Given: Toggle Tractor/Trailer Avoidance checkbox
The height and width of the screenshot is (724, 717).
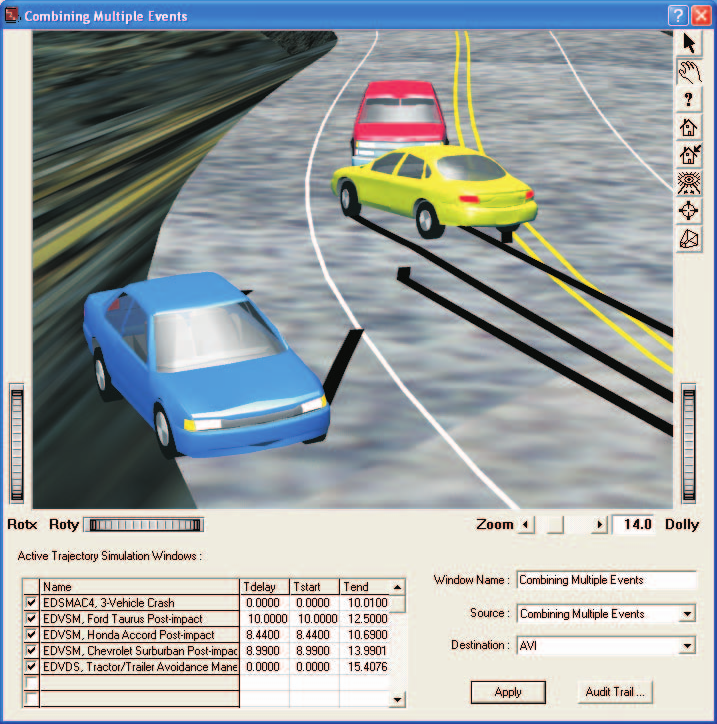Looking at the screenshot, I should [x=31, y=667].
